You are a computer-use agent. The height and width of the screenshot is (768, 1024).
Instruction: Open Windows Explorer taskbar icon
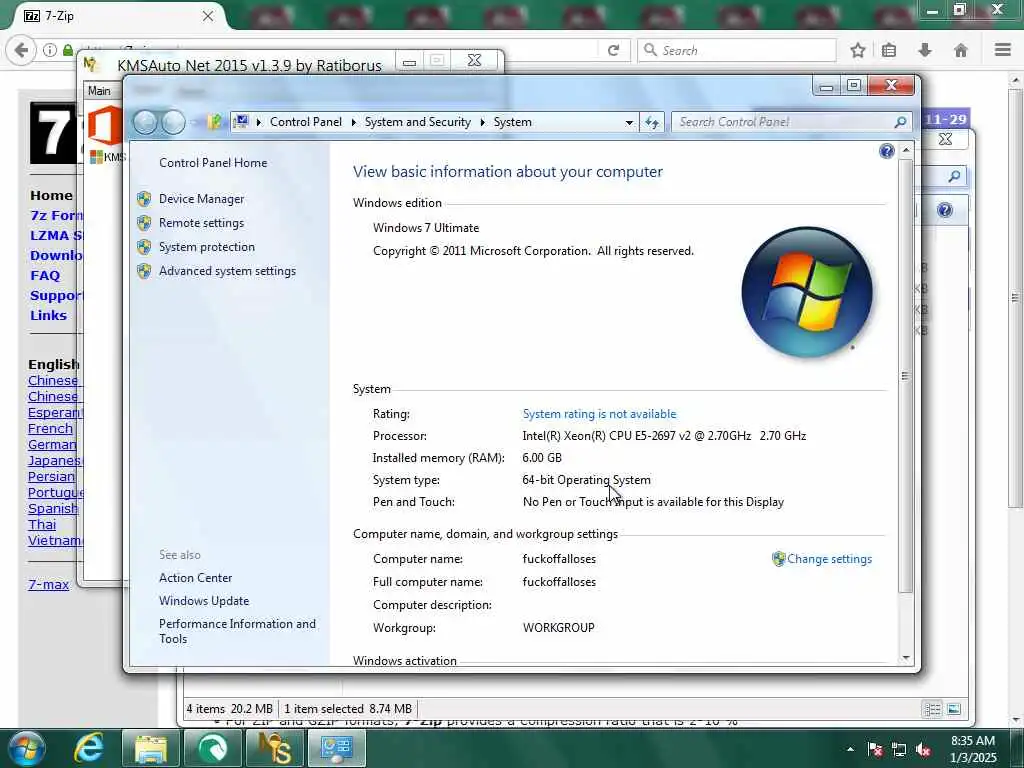(x=151, y=748)
